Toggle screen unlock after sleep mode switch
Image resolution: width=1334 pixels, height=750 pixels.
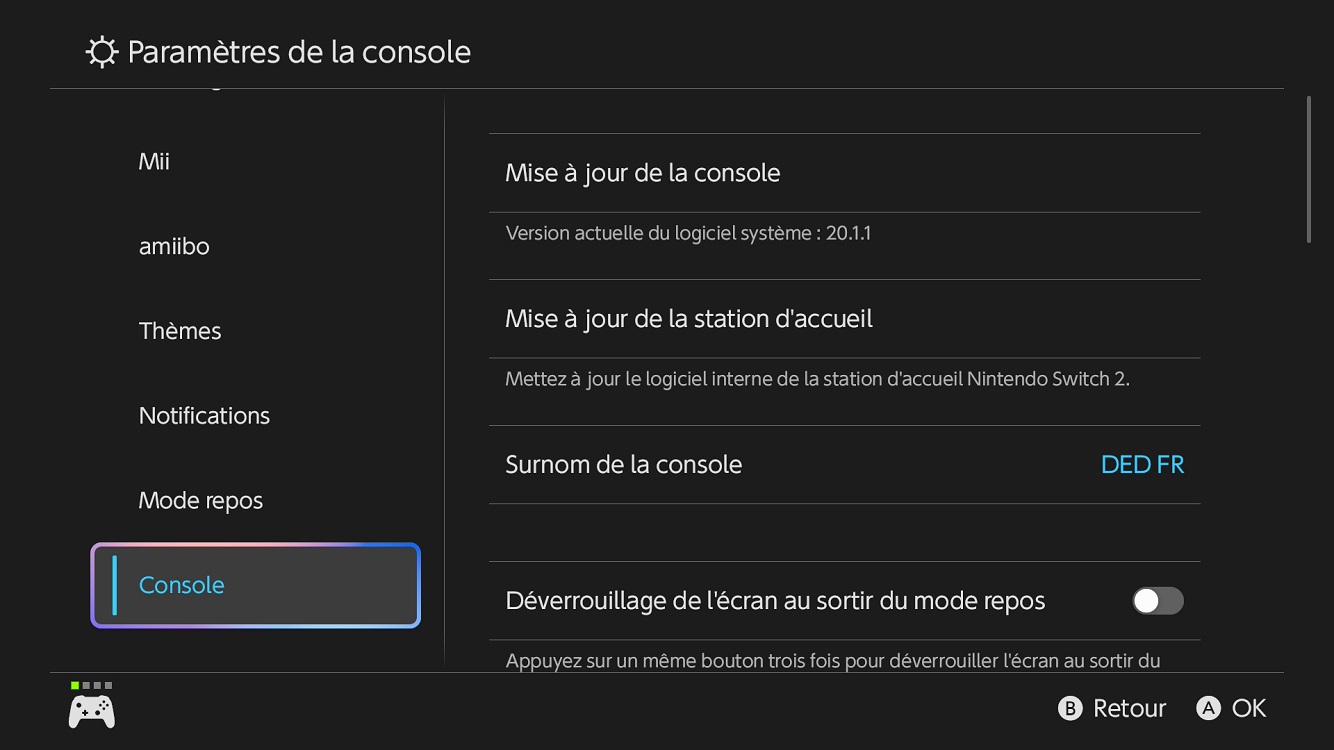(1158, 601)
